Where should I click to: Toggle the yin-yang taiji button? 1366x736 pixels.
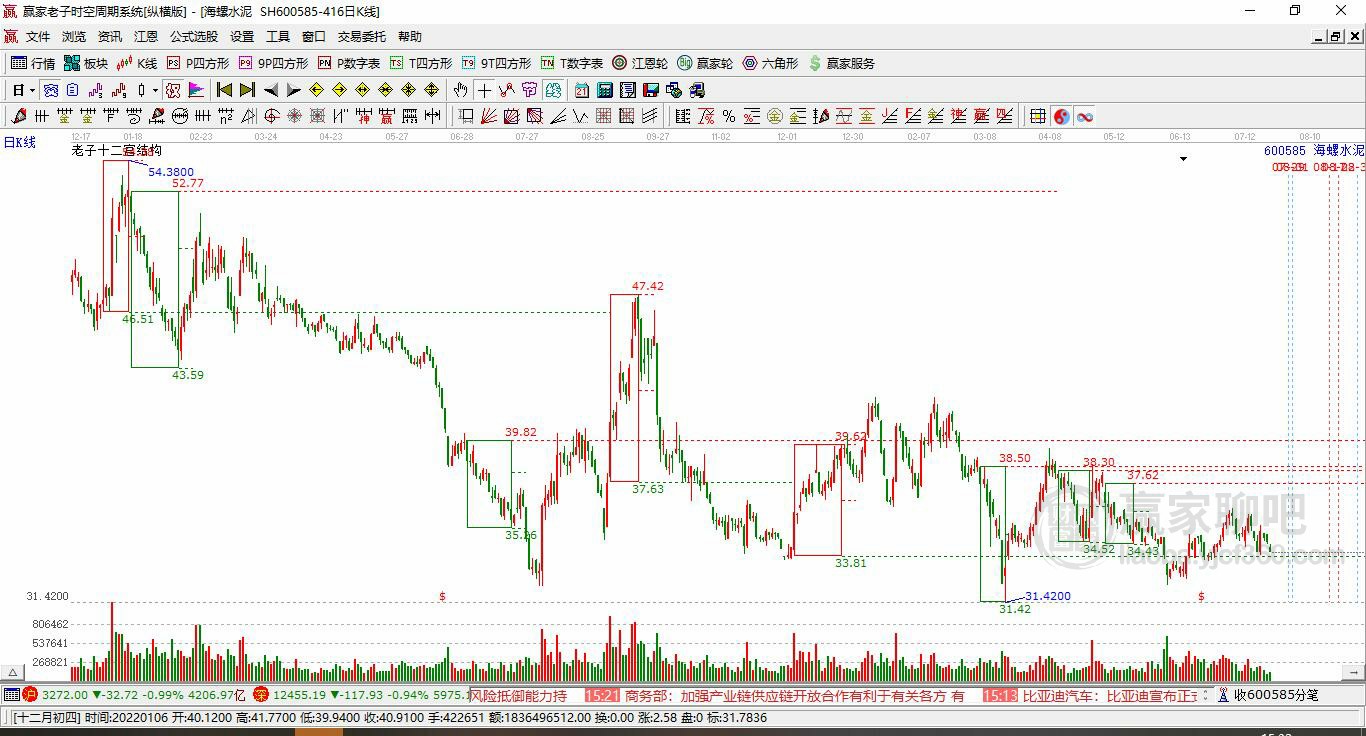1061,116
